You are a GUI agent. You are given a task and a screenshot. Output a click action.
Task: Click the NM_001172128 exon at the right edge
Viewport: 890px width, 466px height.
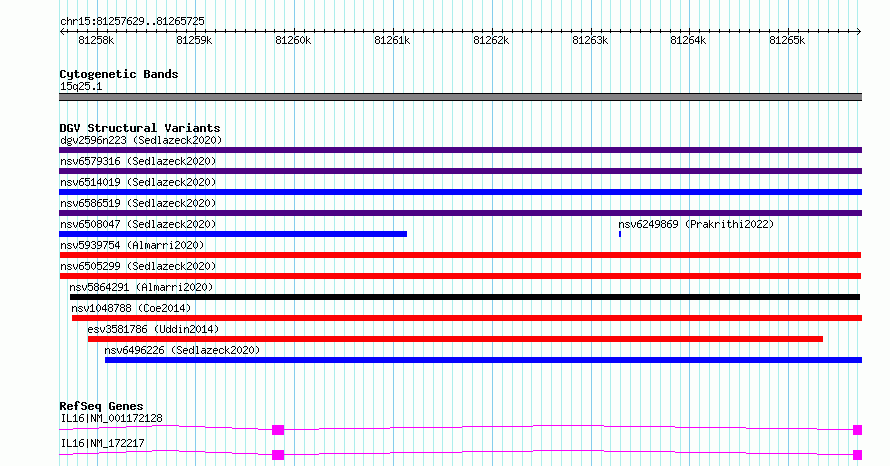pos(858,430)
